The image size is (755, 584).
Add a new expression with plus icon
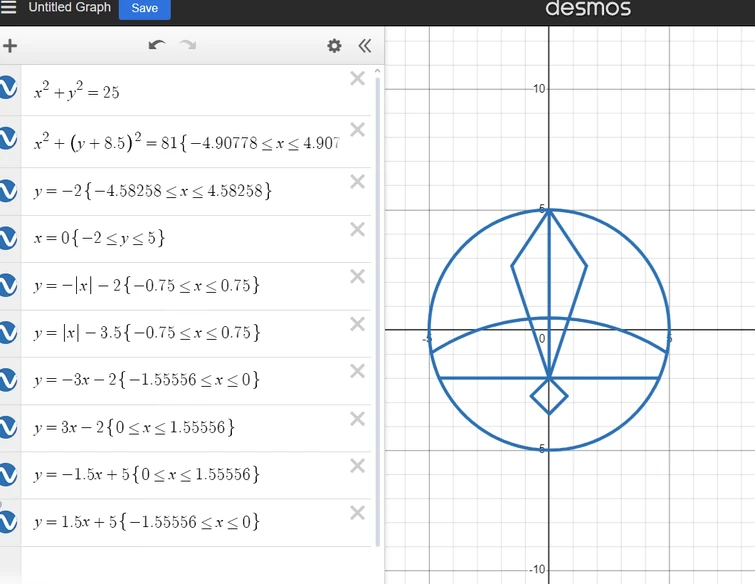click(10, 46)
